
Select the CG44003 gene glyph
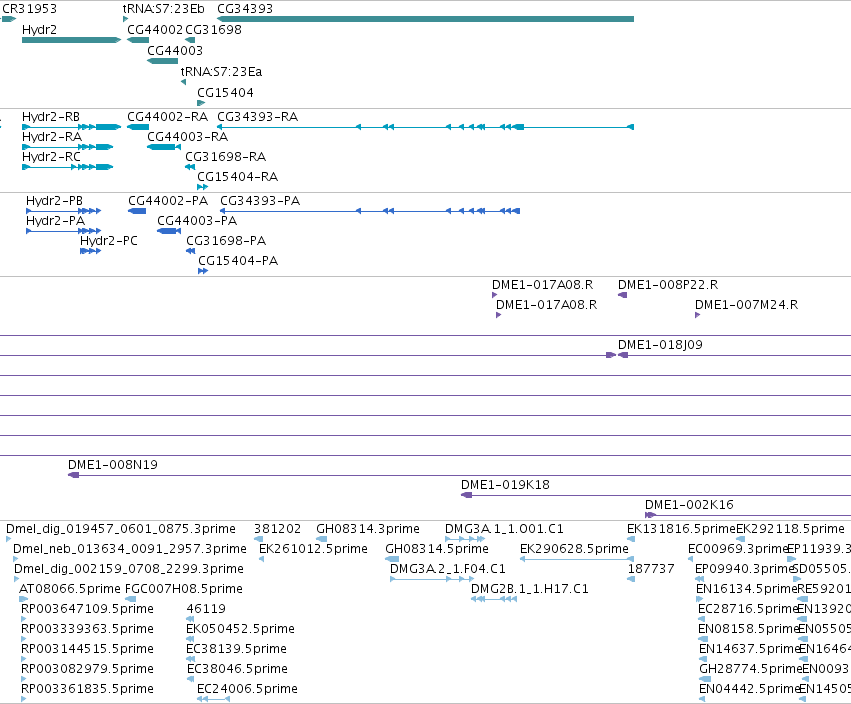click(162, 61)
